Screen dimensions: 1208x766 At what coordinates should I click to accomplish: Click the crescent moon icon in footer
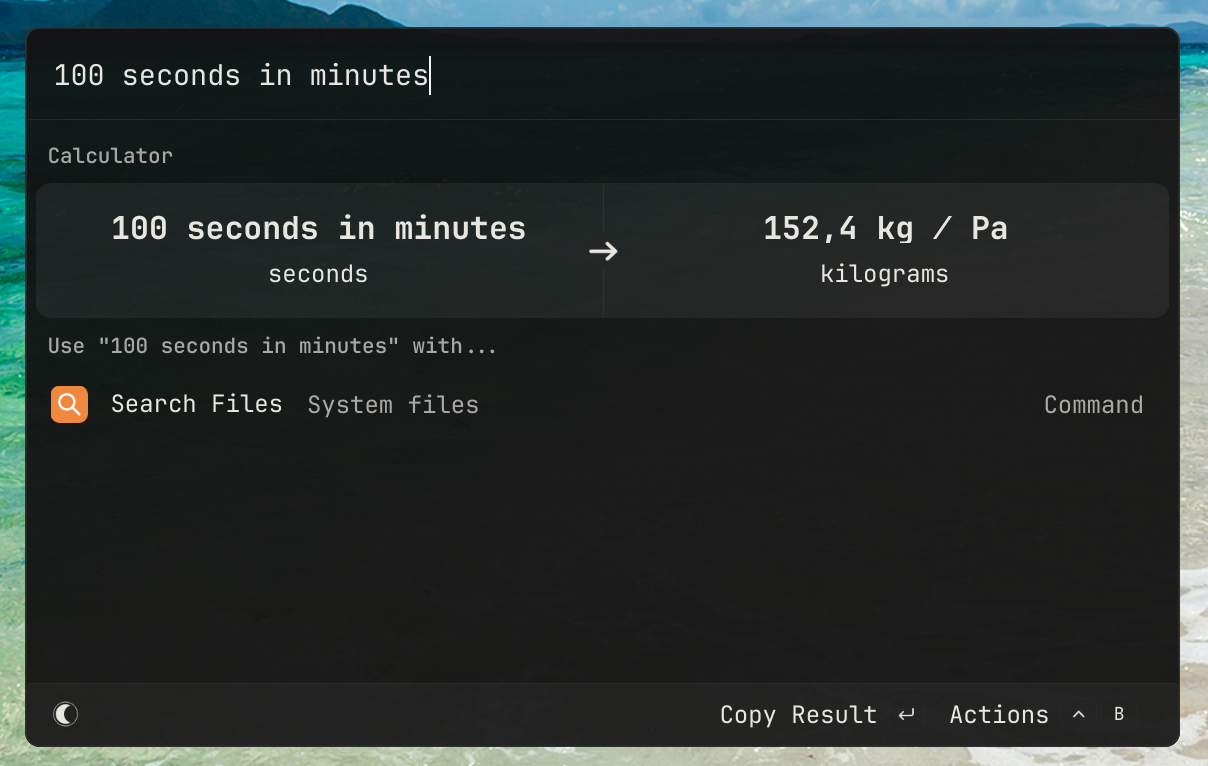pyautogui.click(x=66, y=714)
